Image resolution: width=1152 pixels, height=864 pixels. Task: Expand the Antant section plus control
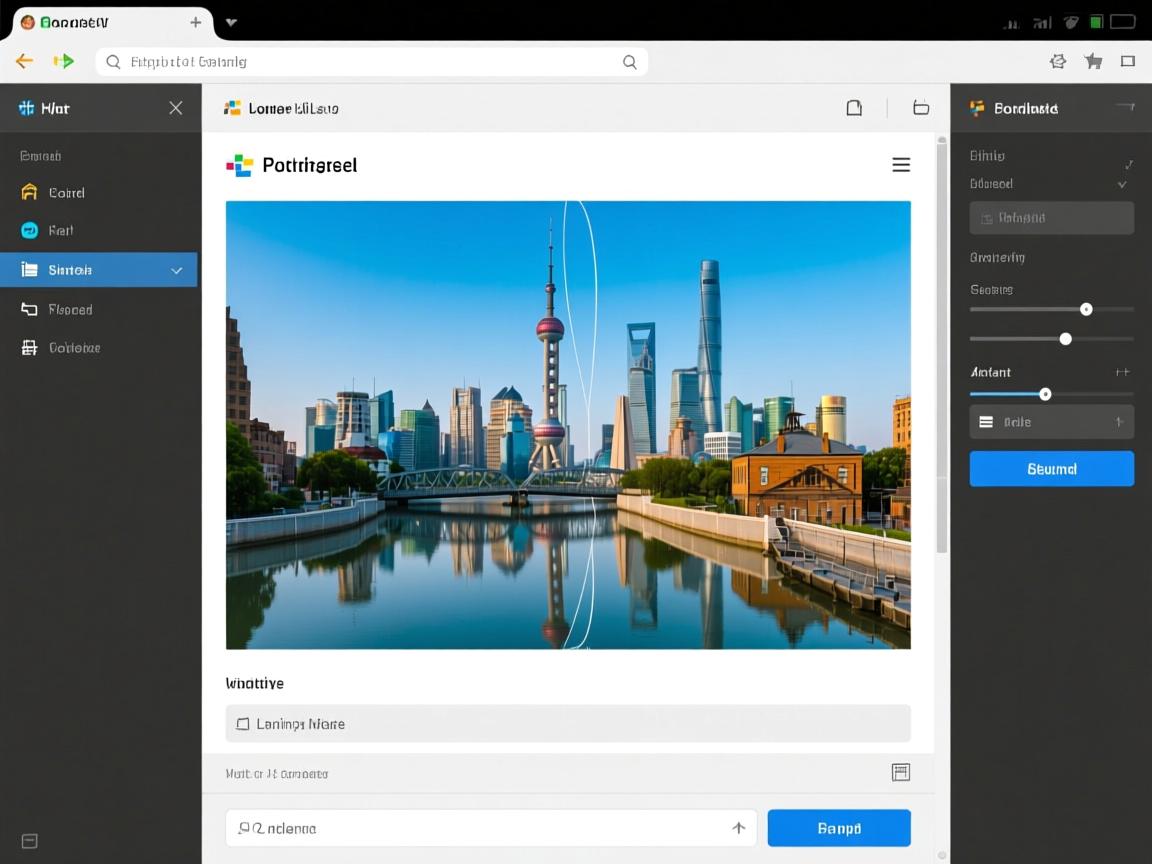pos(1122,372)
